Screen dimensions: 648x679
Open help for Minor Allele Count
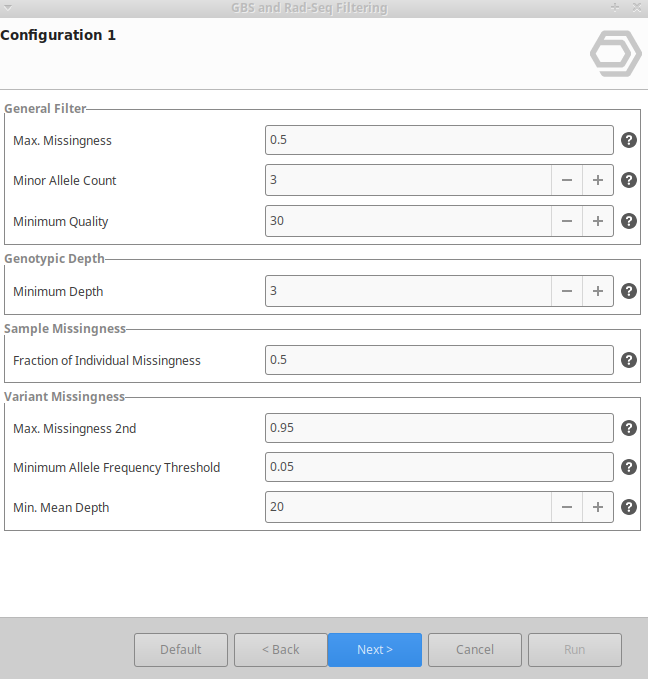[x=629, y=180]
